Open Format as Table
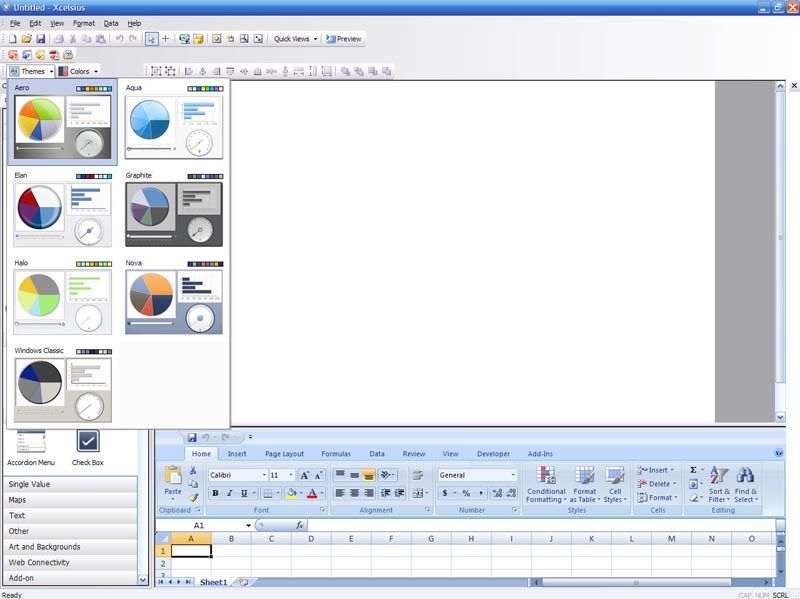Screen dimensions: 800x599 click(x=585, y=484)
